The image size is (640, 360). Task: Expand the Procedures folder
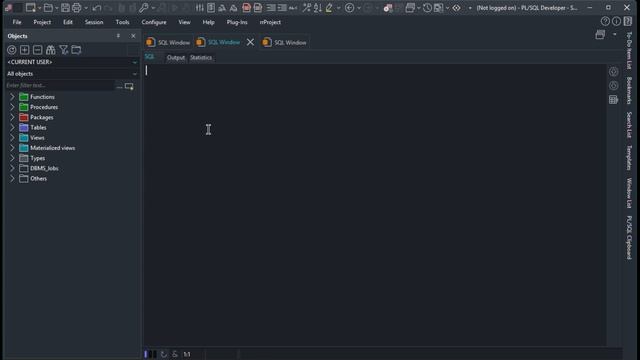(x=12, y=107)
